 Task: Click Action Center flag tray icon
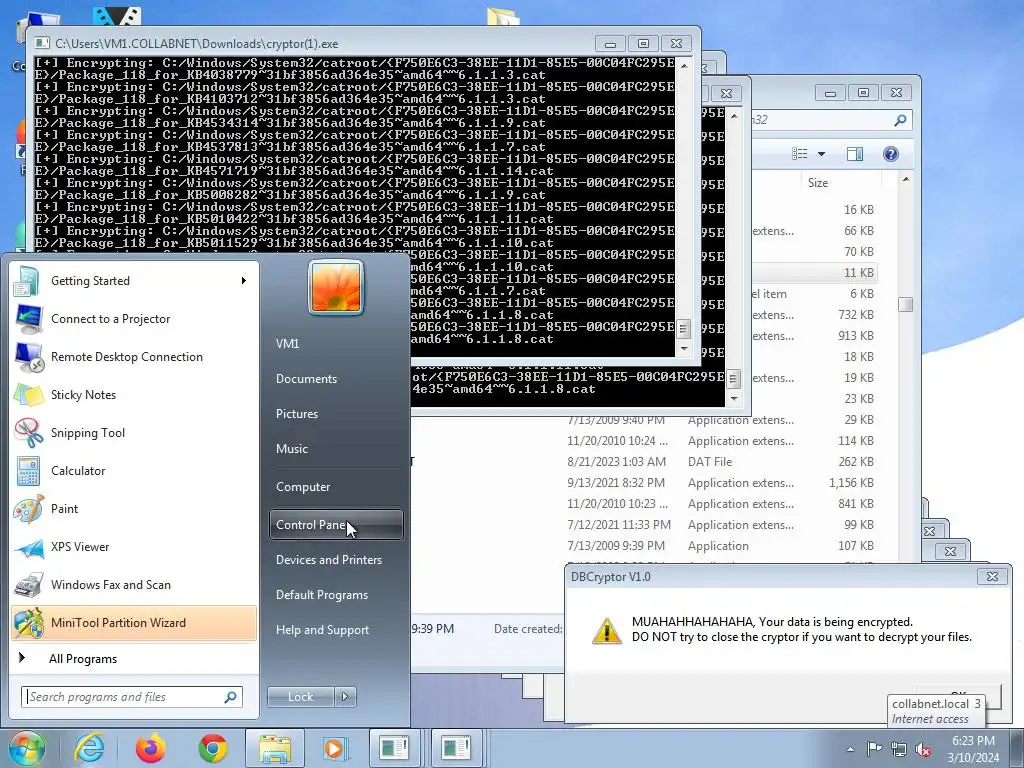[874, 749]
